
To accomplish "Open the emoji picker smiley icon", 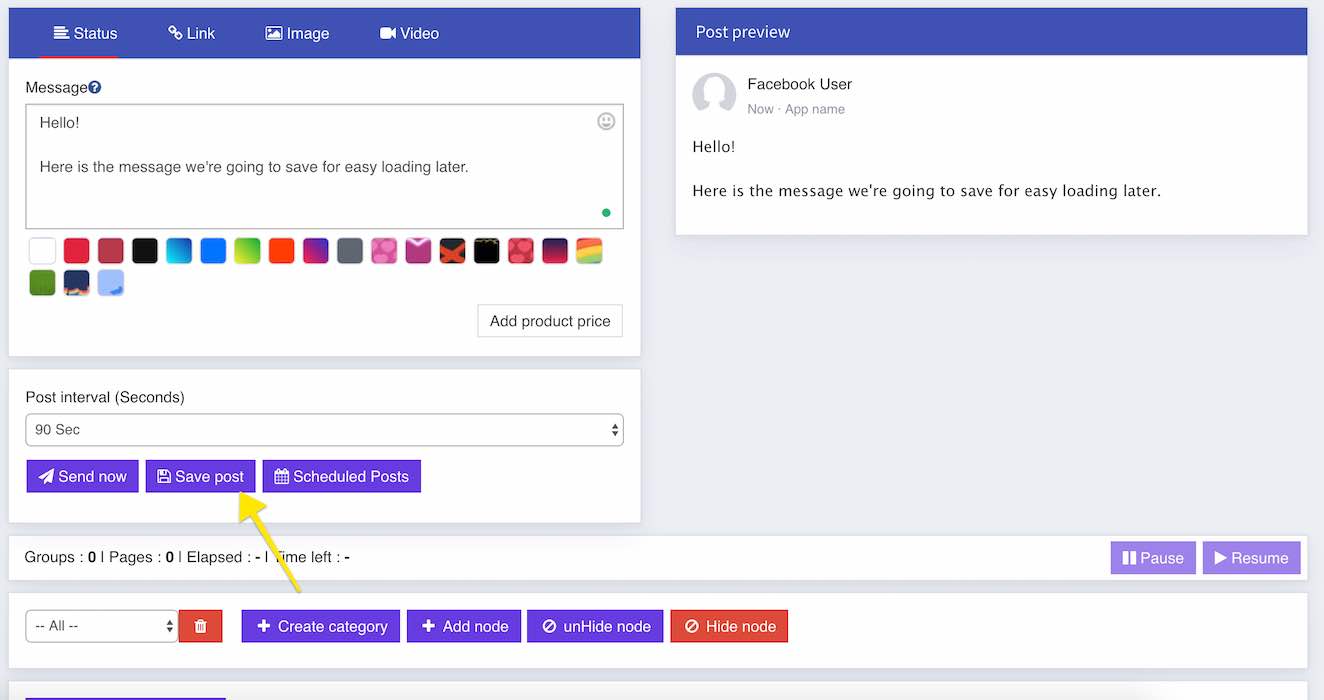I will (x=606, y=121).
